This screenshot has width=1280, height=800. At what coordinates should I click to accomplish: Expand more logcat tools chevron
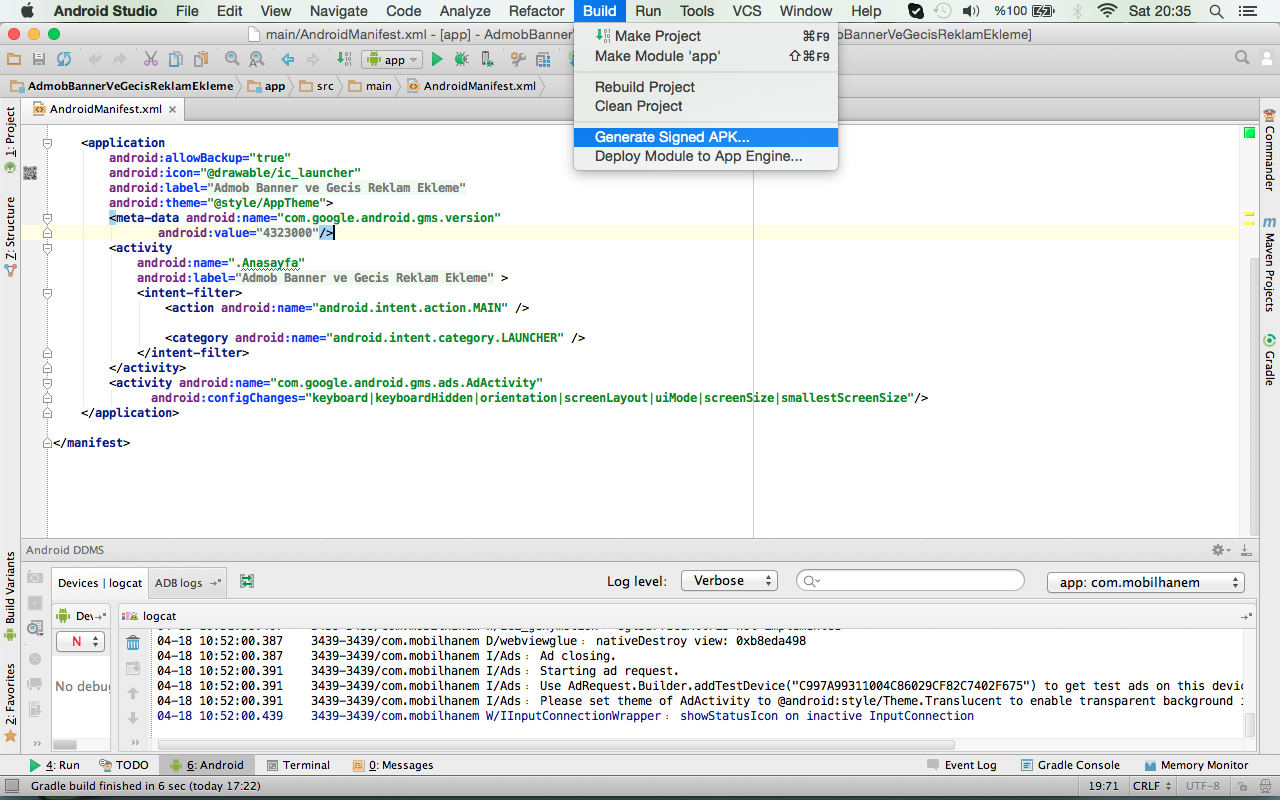[133, 744]
